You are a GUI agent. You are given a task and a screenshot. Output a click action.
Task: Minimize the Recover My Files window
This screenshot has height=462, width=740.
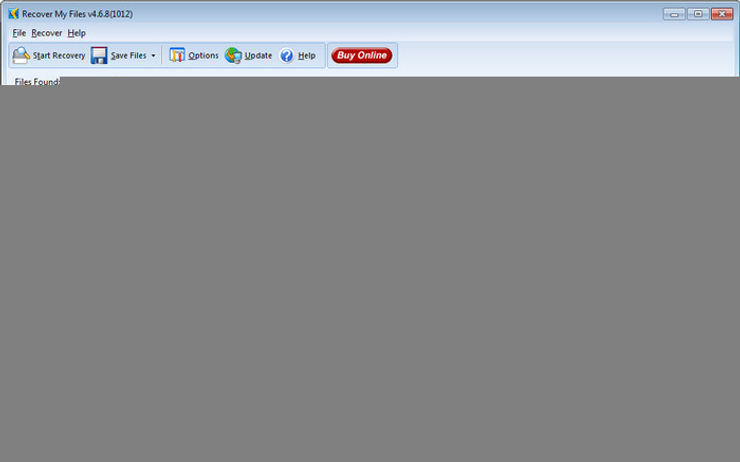pyautogui.click(x=674, y=14)
